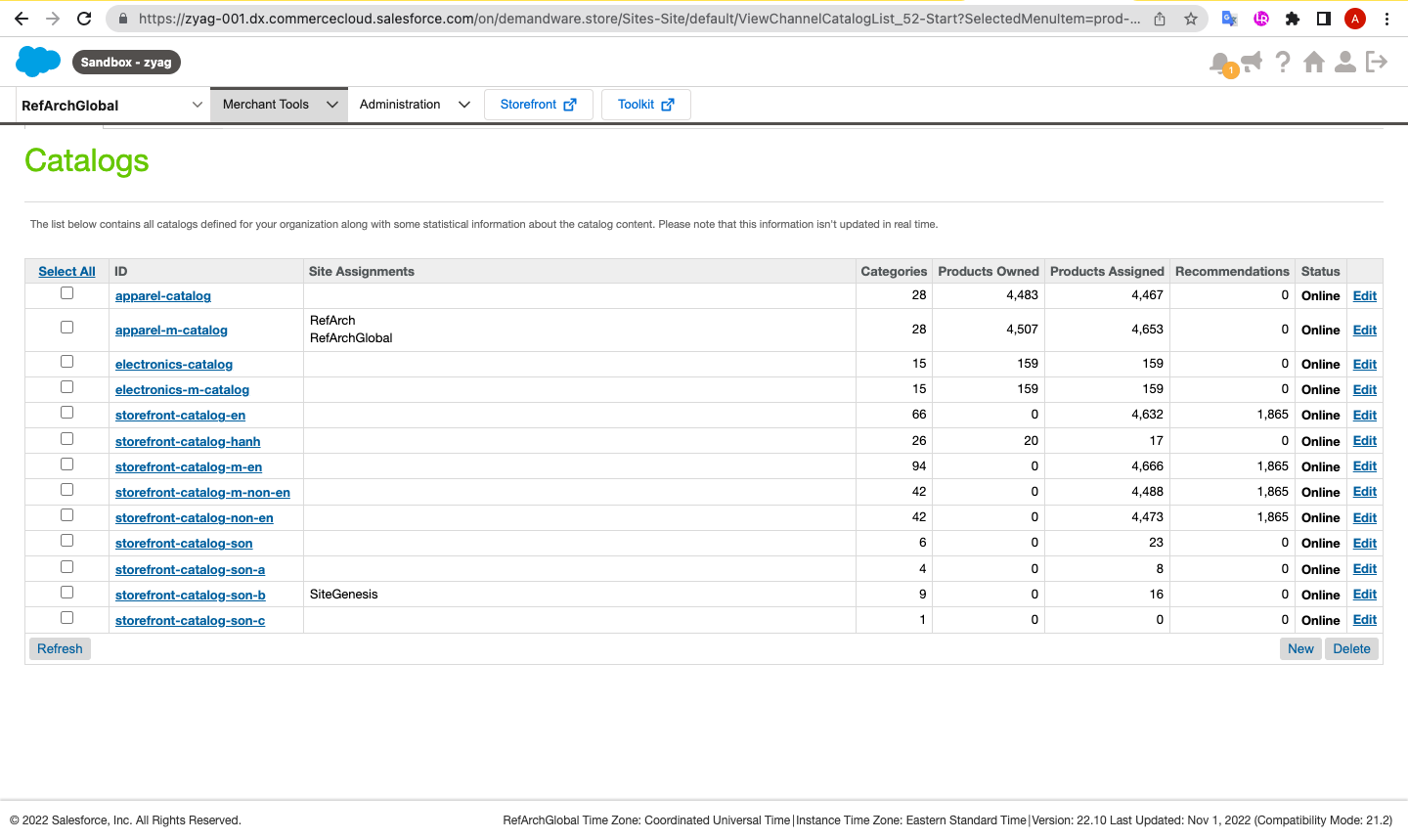Click the Salesforce cloud logo
The height and width of the screenshot is (840, 1408).
38,62
